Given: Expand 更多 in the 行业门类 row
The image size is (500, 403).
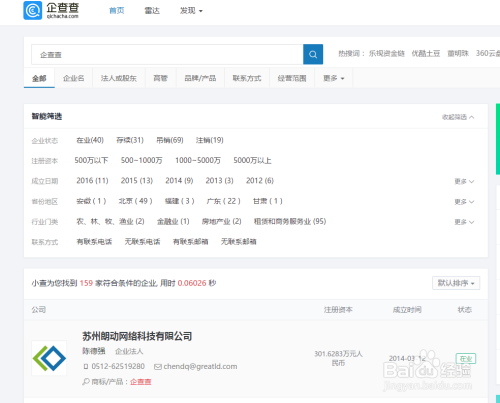Looking at the screenshot, I should 464,222.
